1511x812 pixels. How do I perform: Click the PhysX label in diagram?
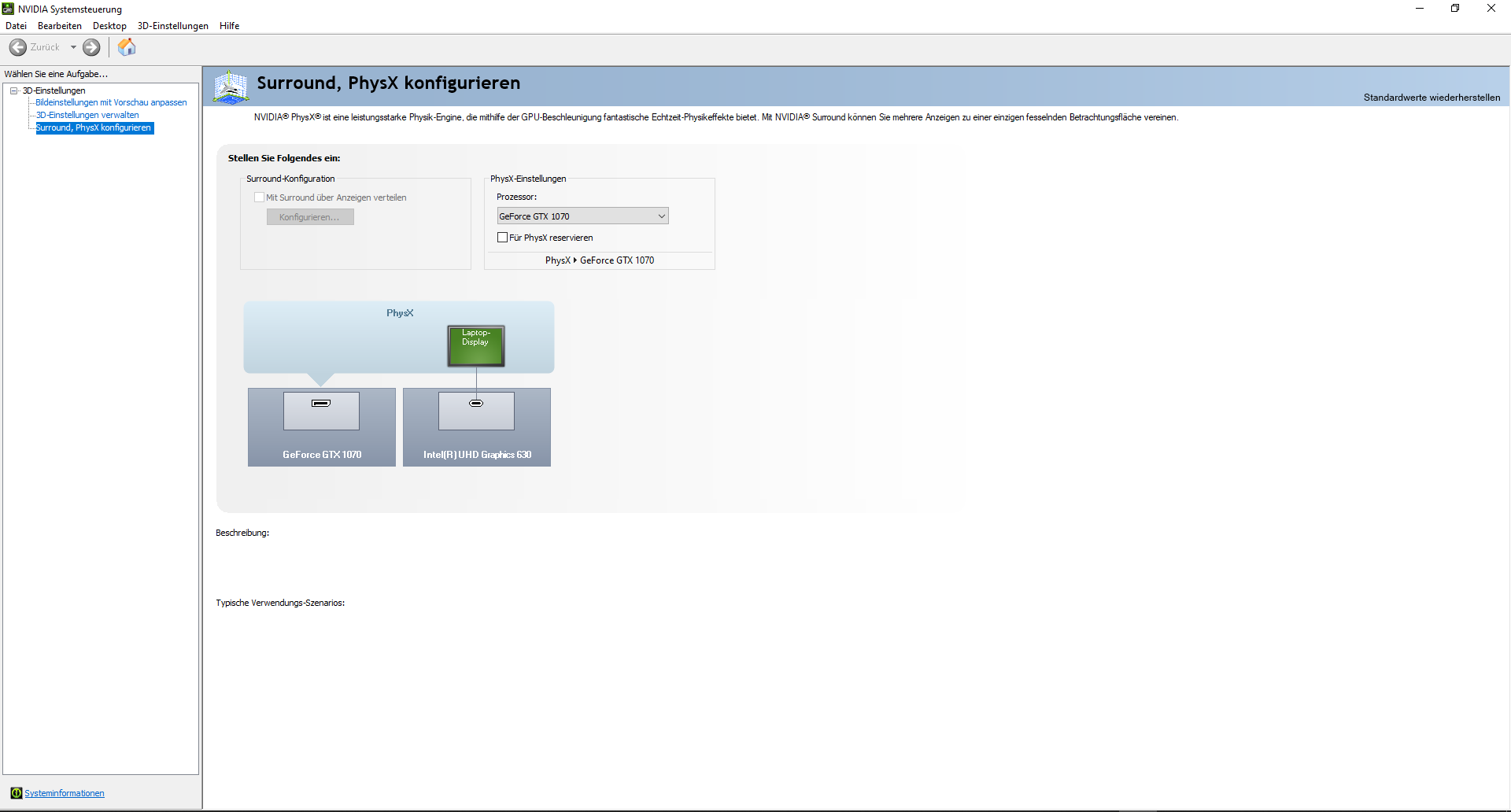(400, 313)
